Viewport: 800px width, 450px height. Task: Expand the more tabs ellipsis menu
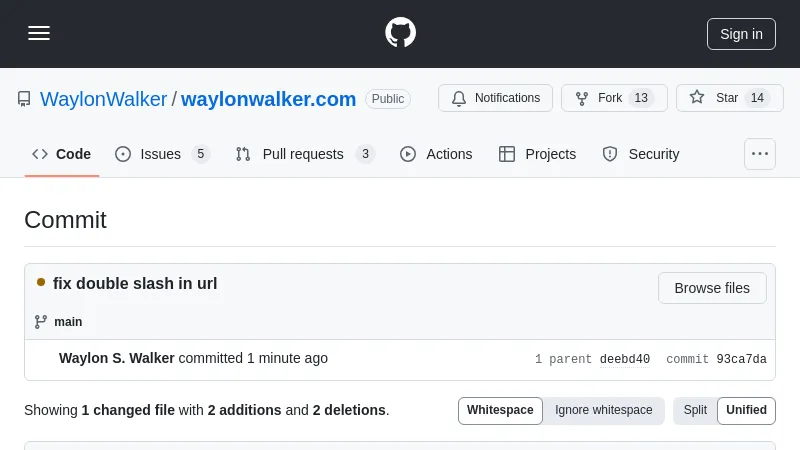click(x=760, y=154)
